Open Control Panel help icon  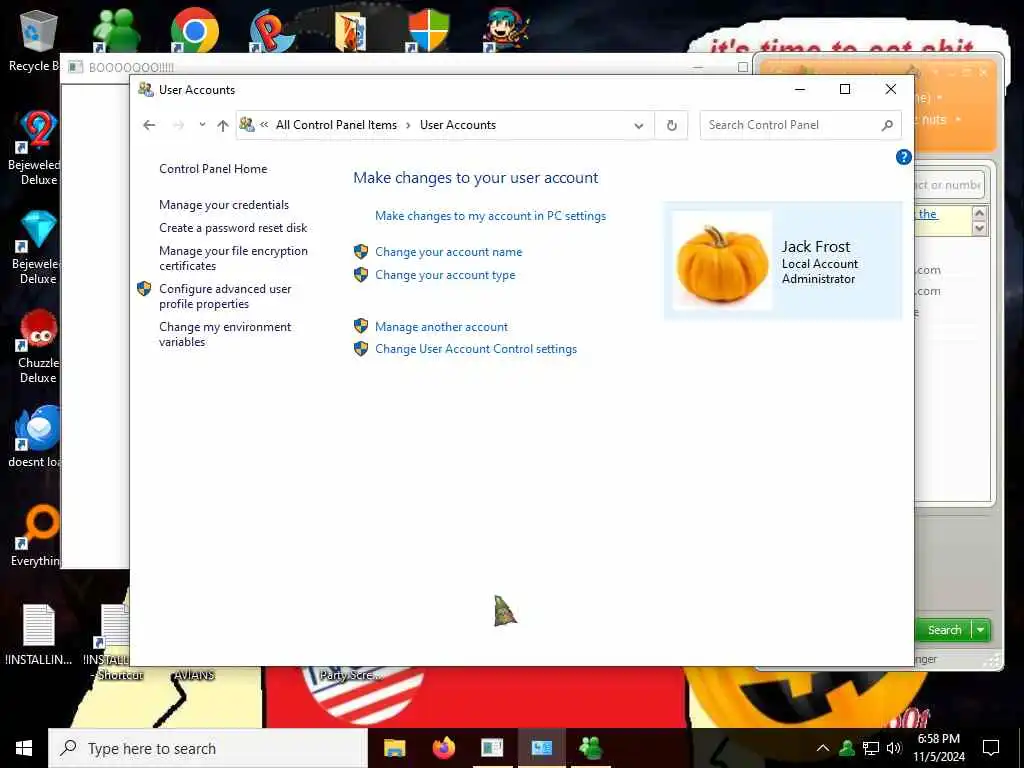coord(903,157)
